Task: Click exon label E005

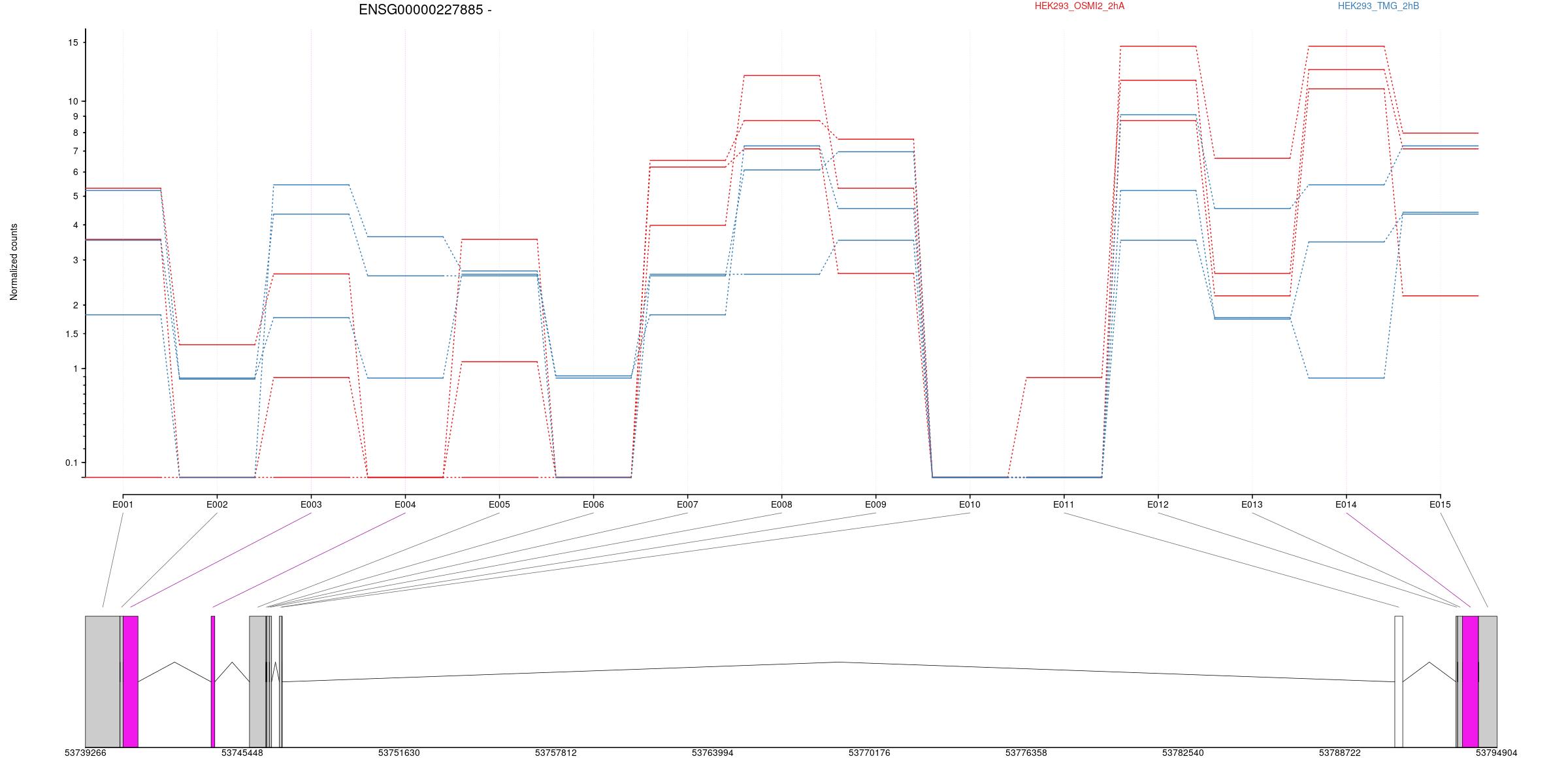Action: tap(499, 504)
